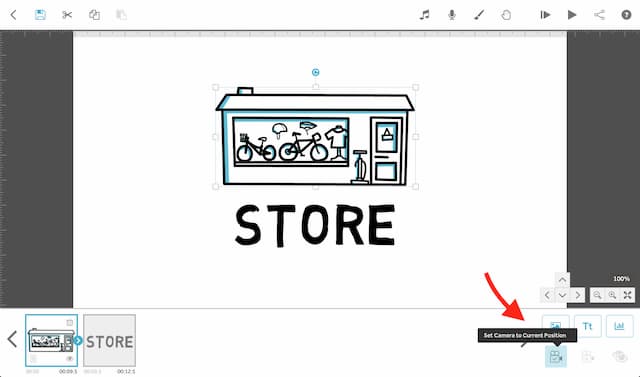This screenshot has width=640, height=377.
Task: Add a chart to the canvas
Action: [620, 326]
